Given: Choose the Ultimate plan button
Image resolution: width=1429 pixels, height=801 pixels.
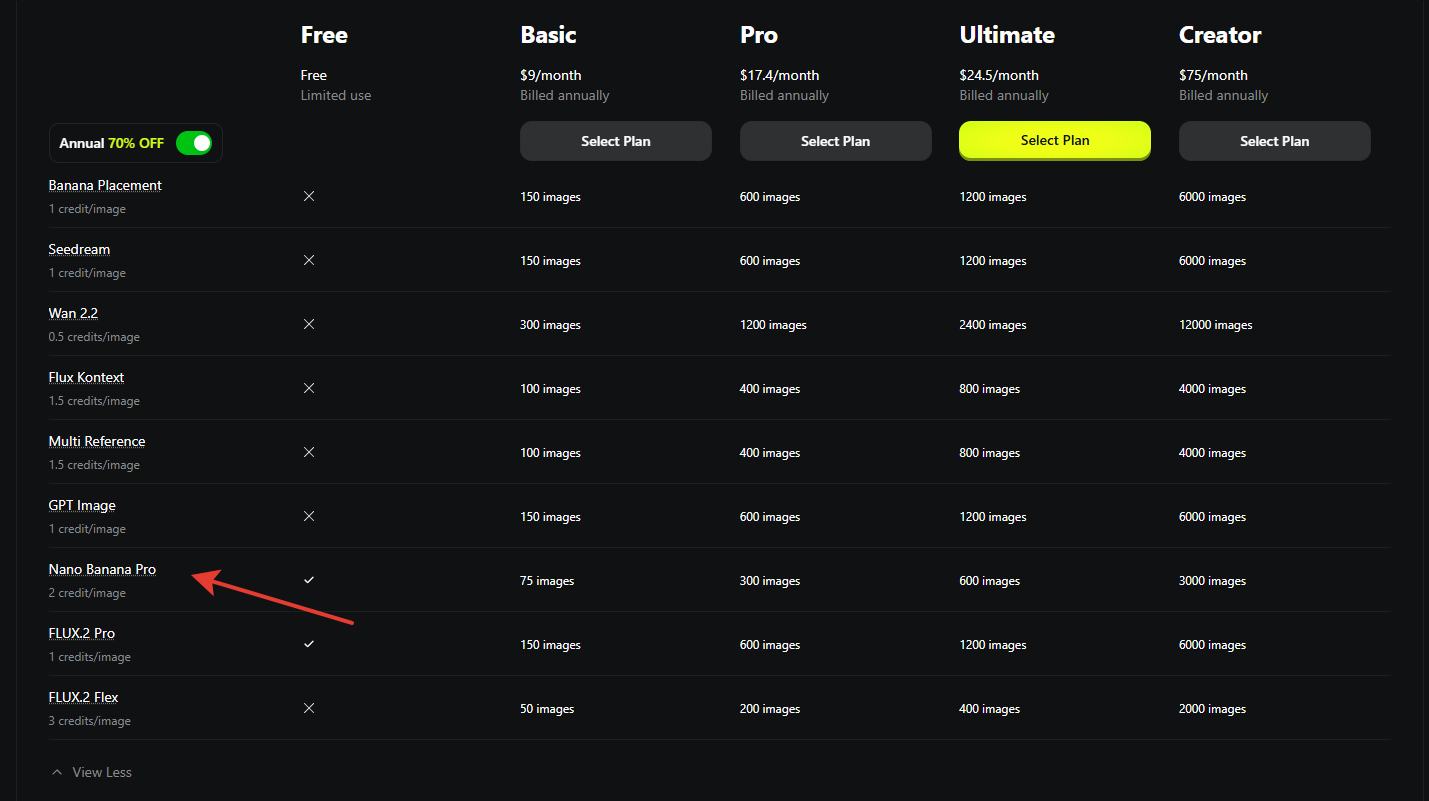Looking at the screenshot, I should (1054, 140).
